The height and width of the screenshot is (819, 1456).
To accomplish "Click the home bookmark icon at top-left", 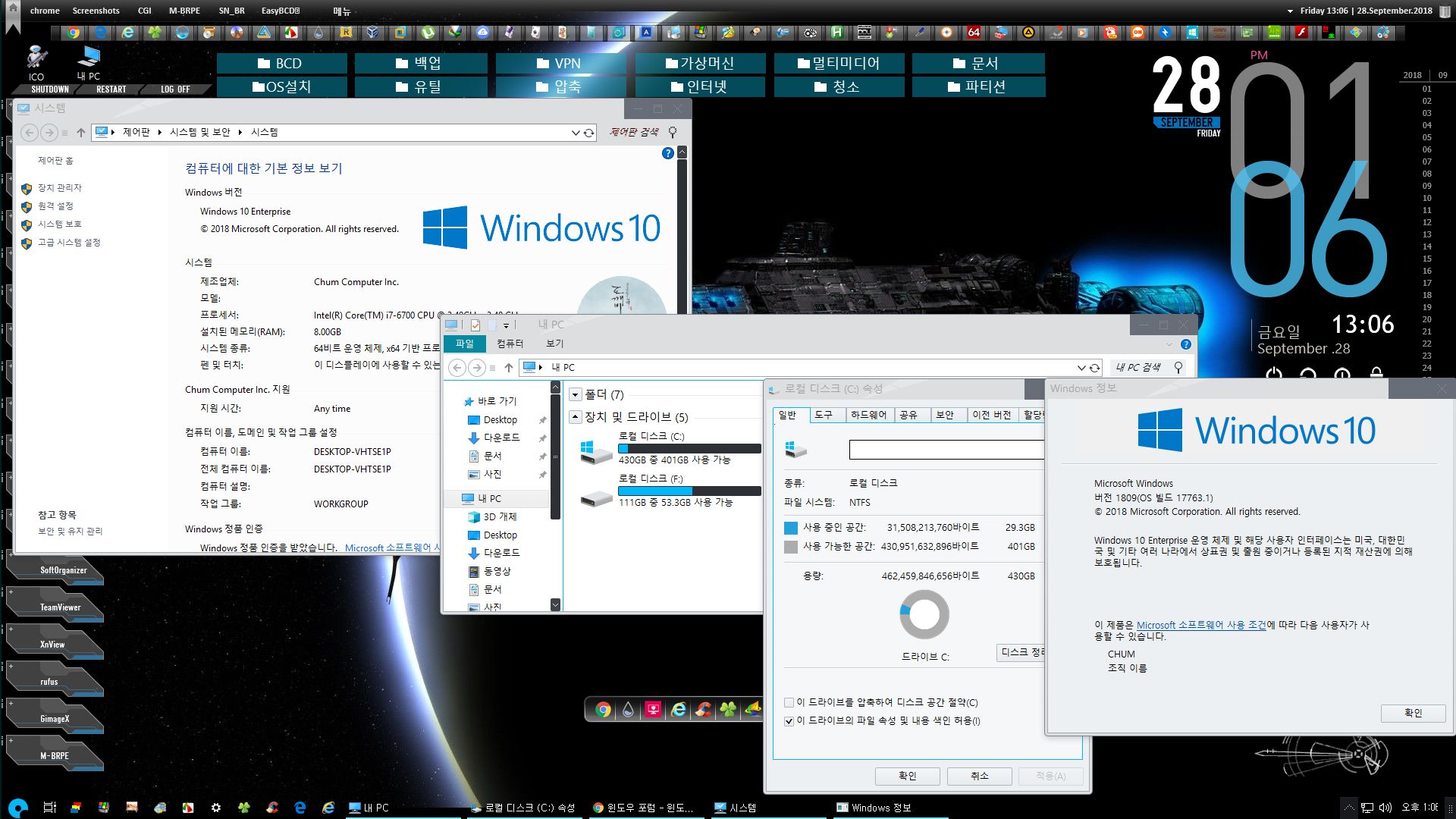I will 13,17.
